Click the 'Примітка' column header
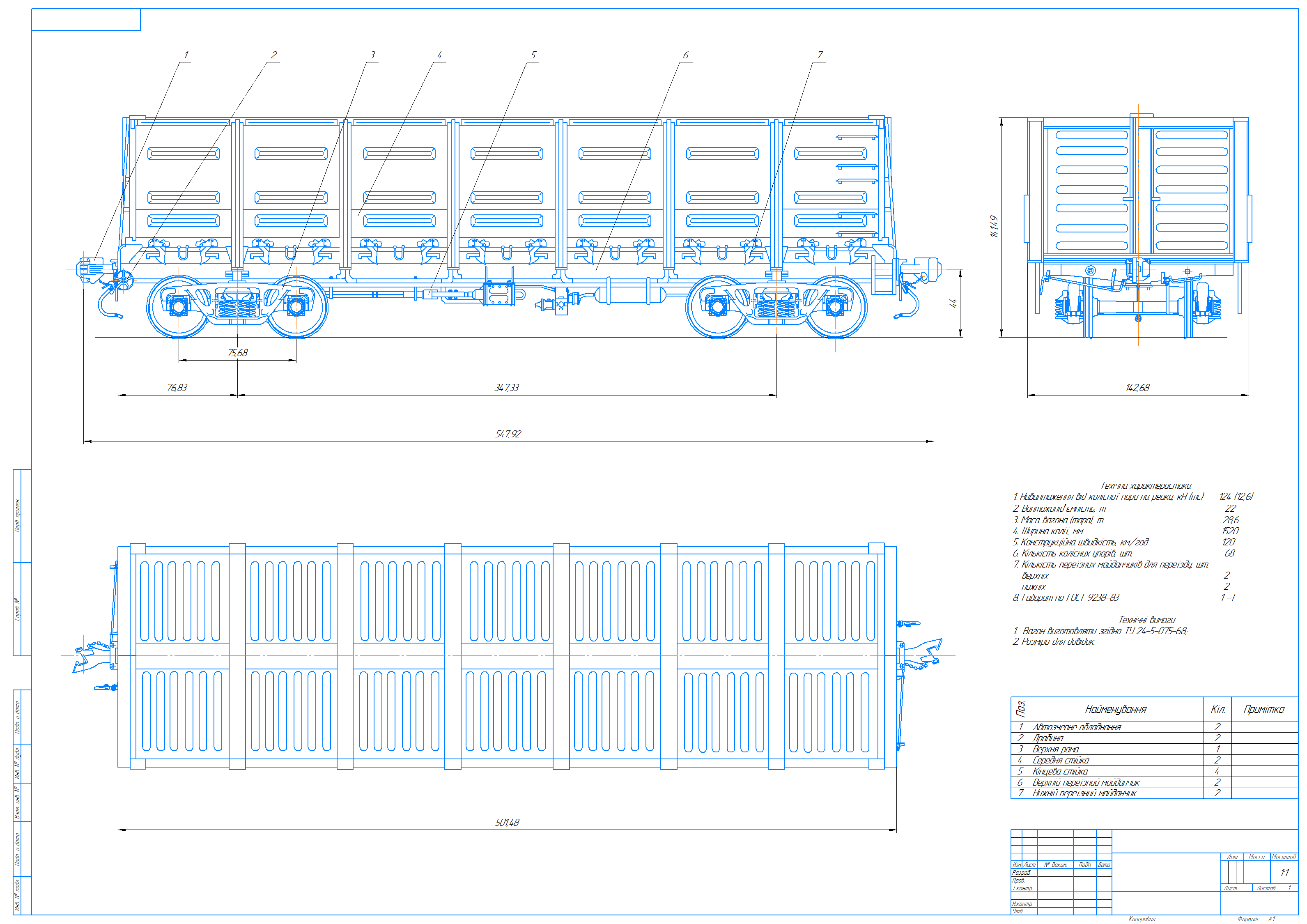1307x924 pixels. [1264, 709]
